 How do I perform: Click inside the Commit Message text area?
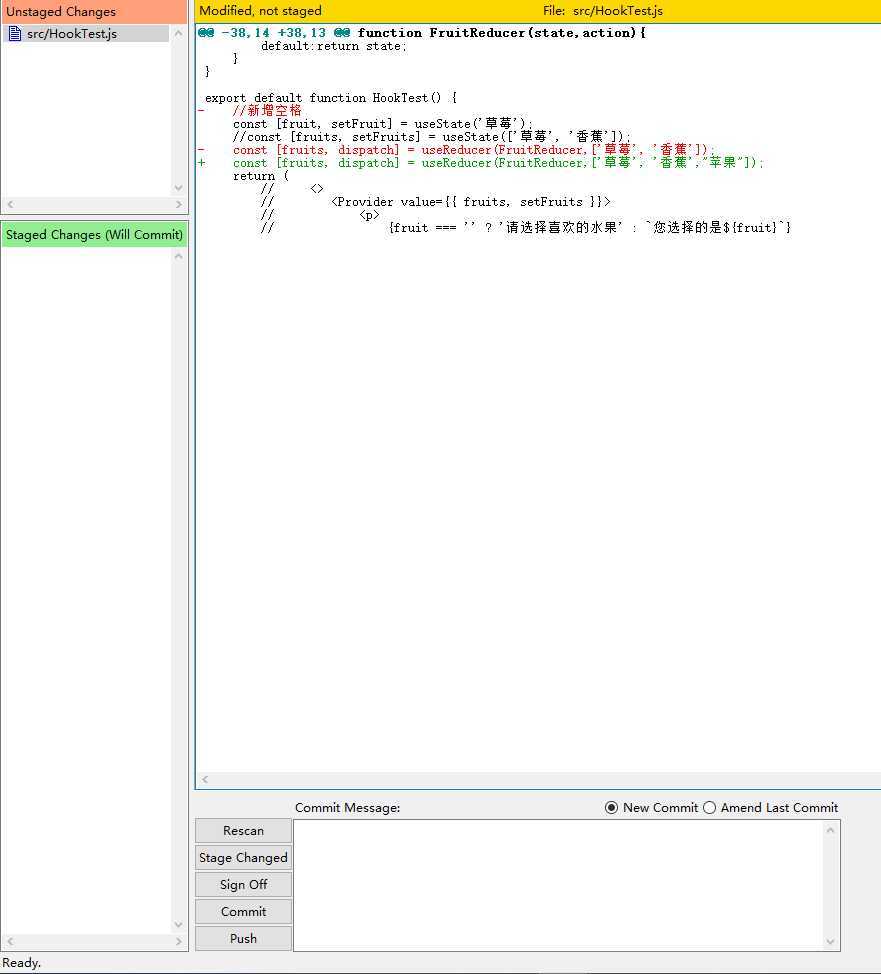[558, 885]
